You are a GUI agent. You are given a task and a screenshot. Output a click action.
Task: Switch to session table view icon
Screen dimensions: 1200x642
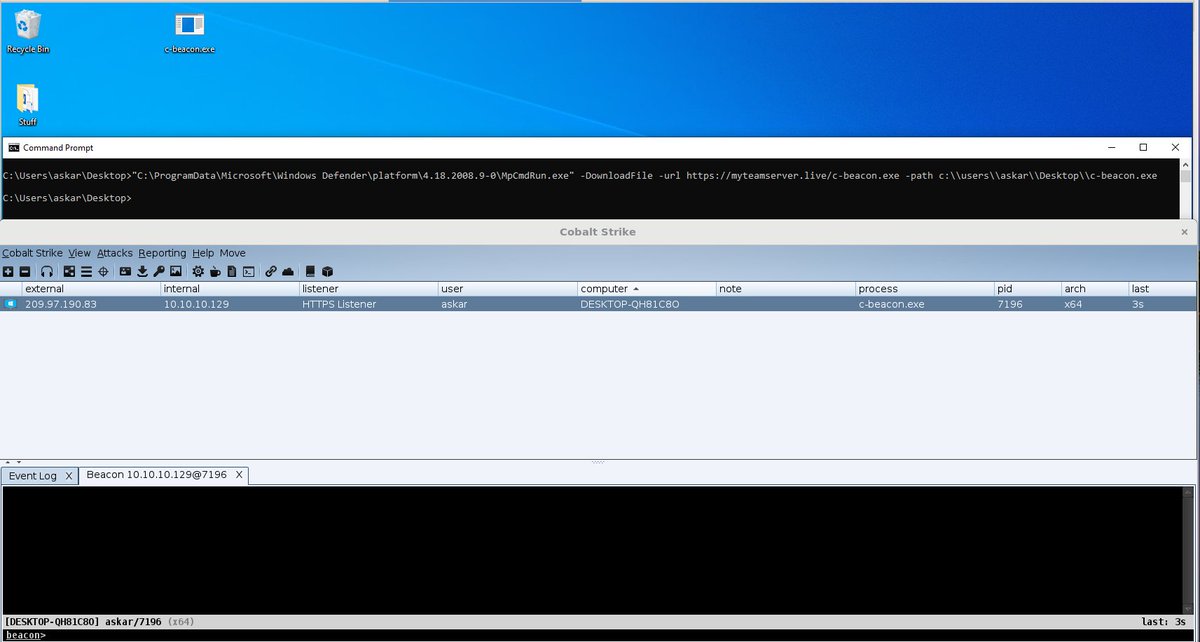(86, 271)
